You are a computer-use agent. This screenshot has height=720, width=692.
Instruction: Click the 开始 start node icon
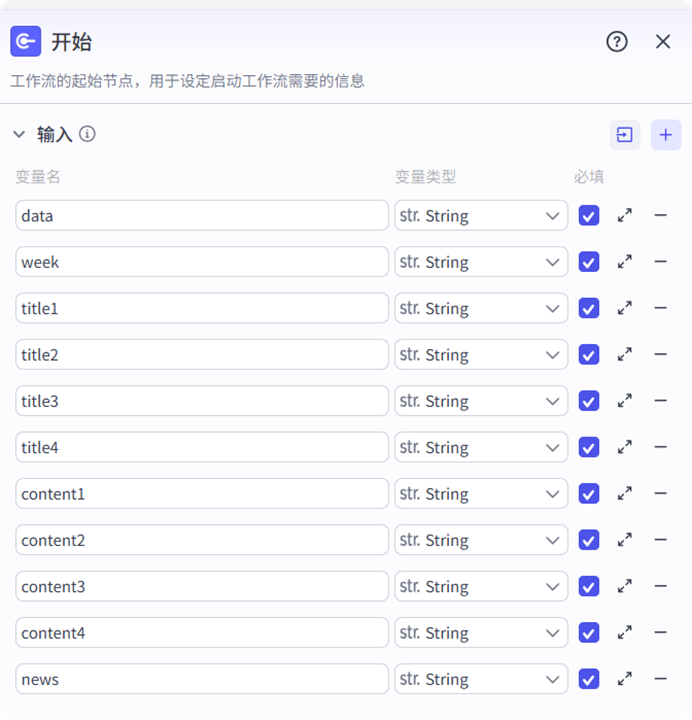[26, 41]
